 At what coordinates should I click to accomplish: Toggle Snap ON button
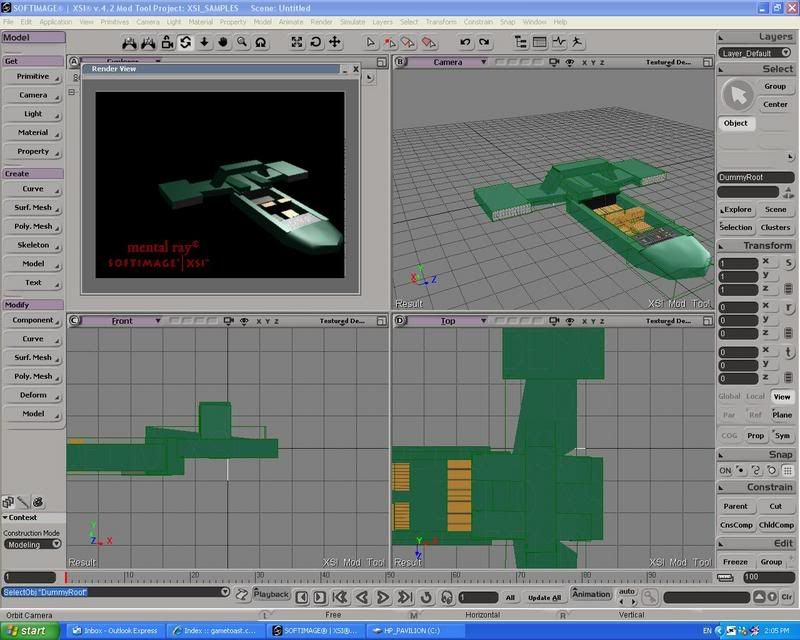[725, 471]
